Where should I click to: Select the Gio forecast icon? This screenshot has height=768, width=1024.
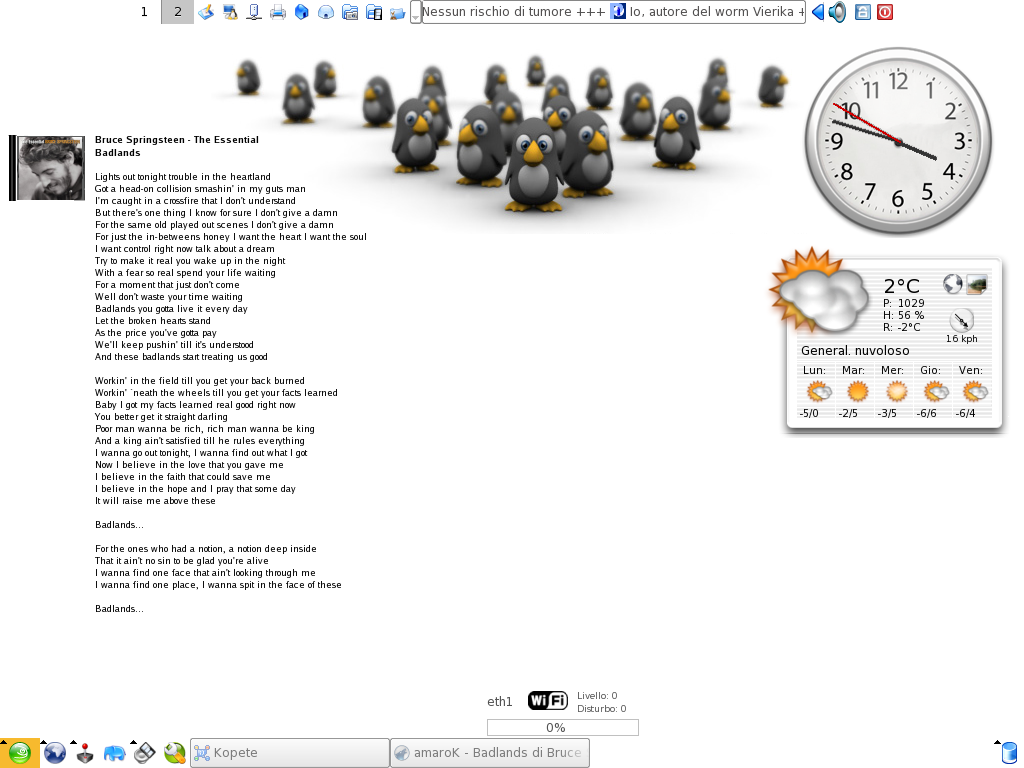coord(936,392)
